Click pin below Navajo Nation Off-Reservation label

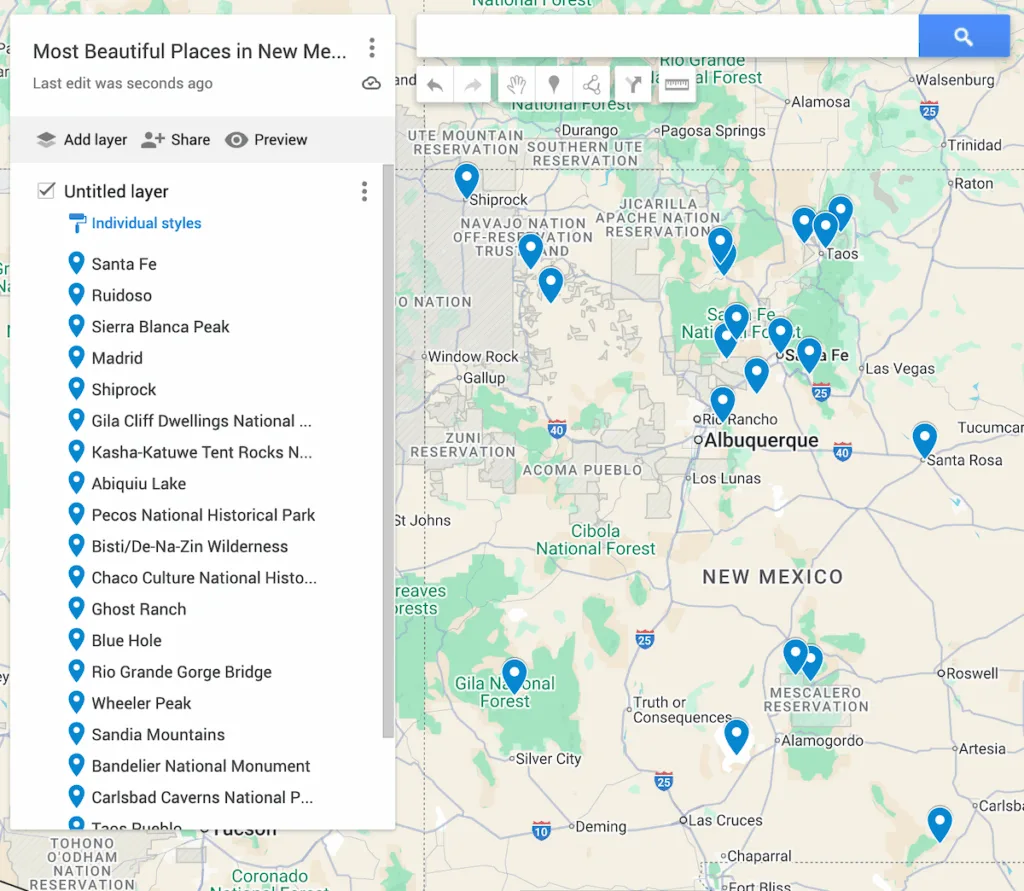click(x=530, y=250)
